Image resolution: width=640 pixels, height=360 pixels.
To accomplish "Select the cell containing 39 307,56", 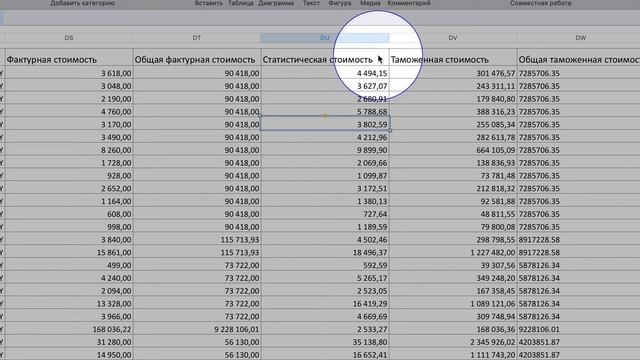I will pyautogui.click(x=453, y=265).
